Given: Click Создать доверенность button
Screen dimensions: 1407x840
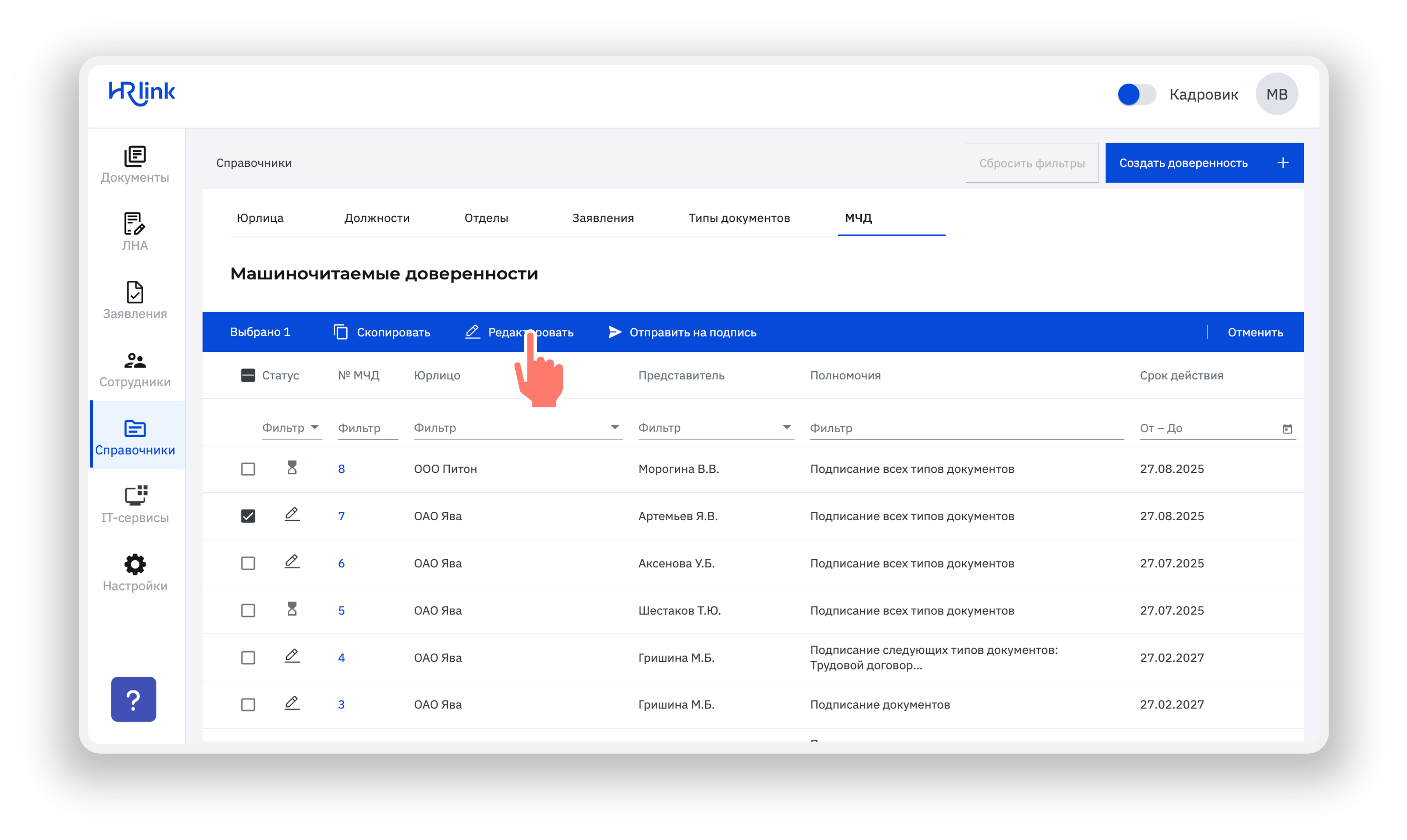Looking at the screenshot, I should pos(1204,163).
